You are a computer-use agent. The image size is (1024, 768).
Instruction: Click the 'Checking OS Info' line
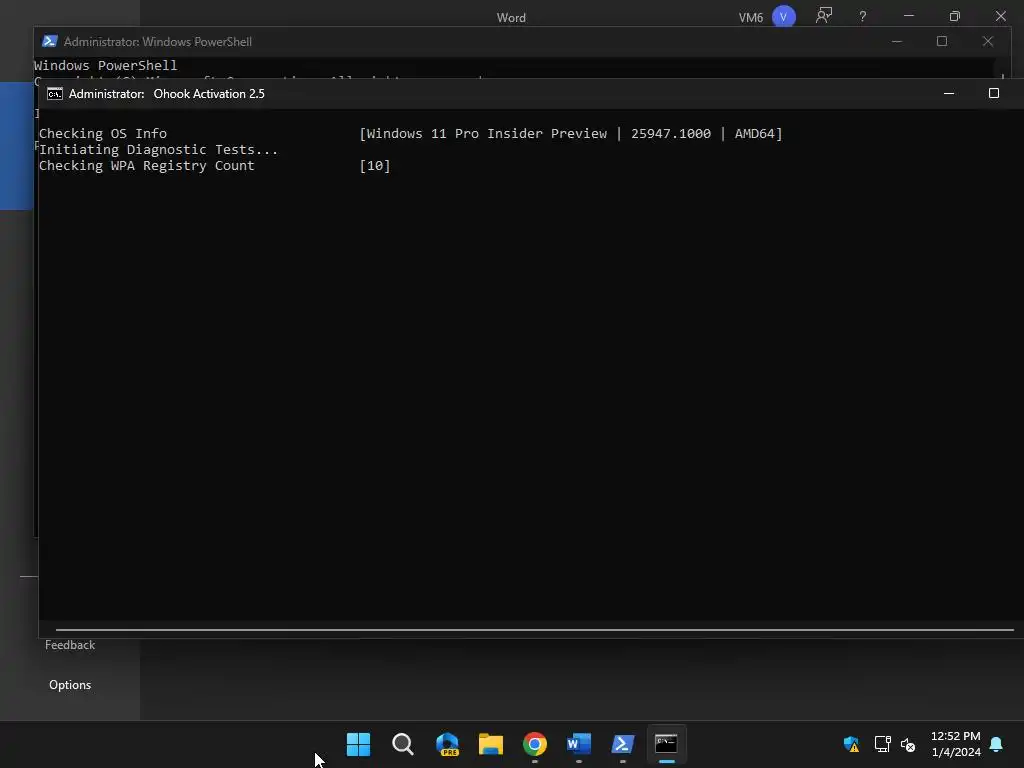pyautogui.click(x=103, y=133)
